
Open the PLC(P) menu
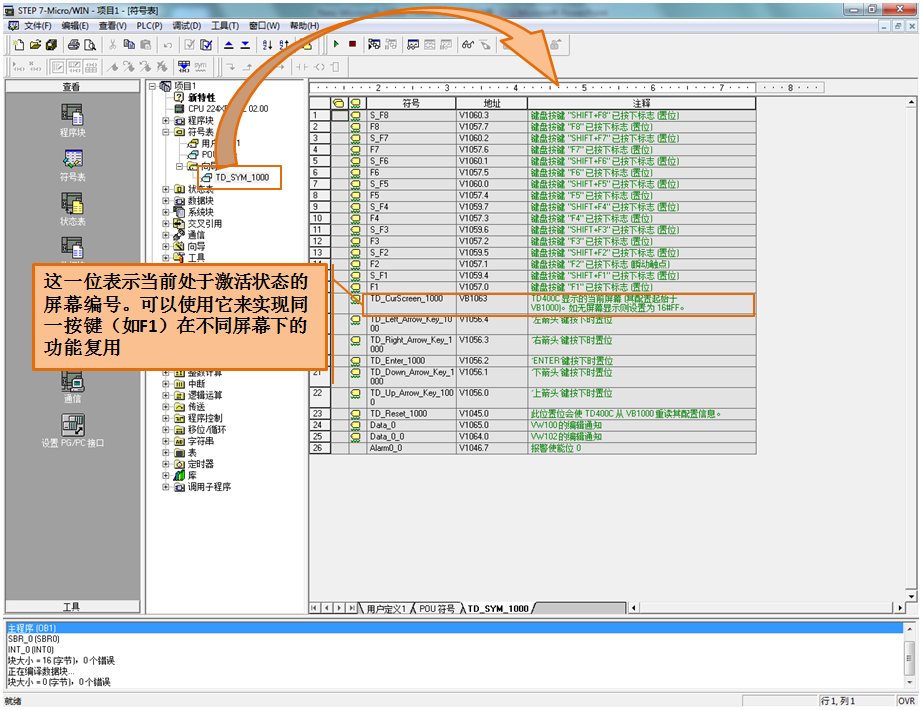pos(149,26)
